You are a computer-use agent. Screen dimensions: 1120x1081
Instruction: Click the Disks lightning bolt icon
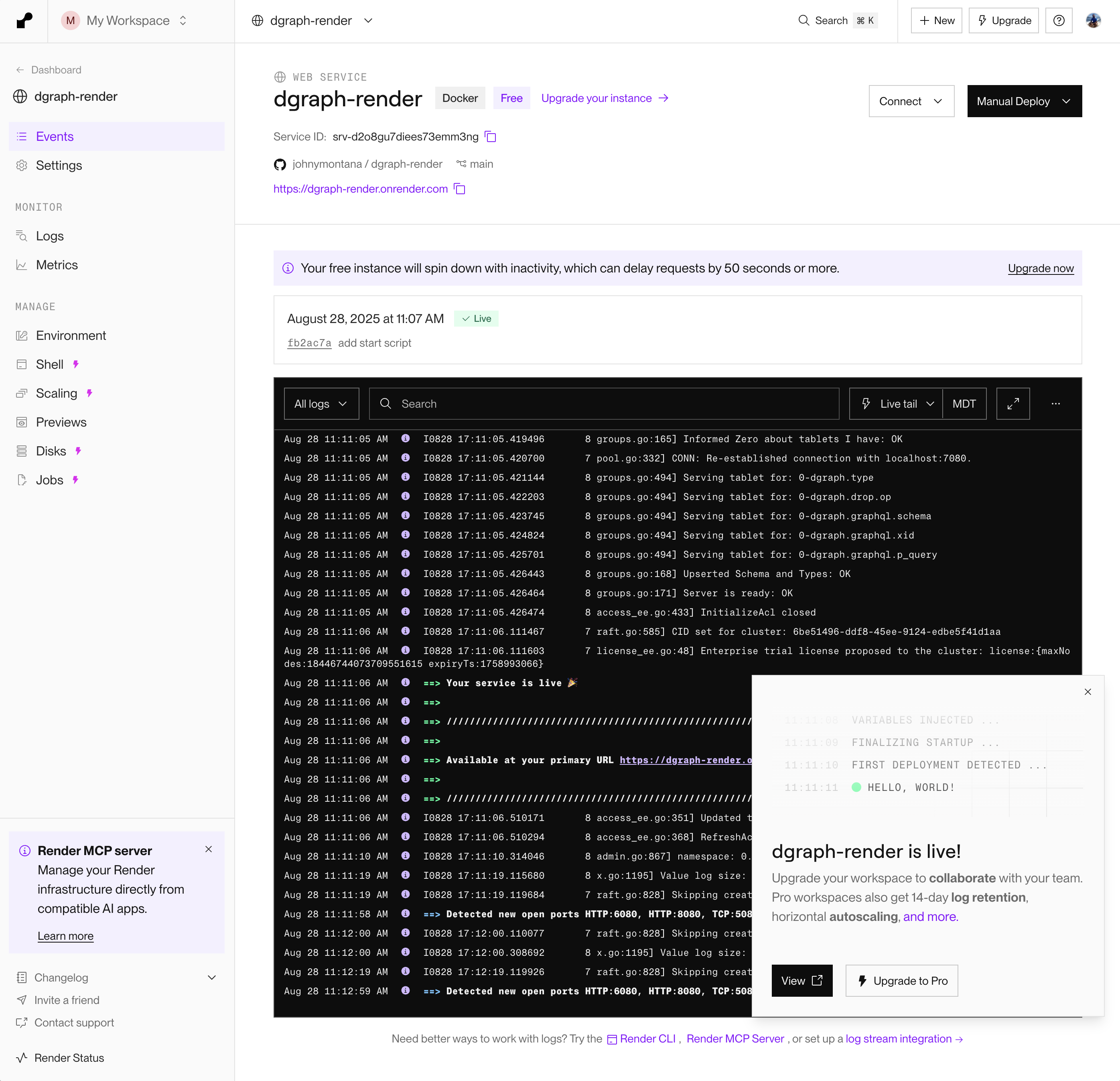79,451
